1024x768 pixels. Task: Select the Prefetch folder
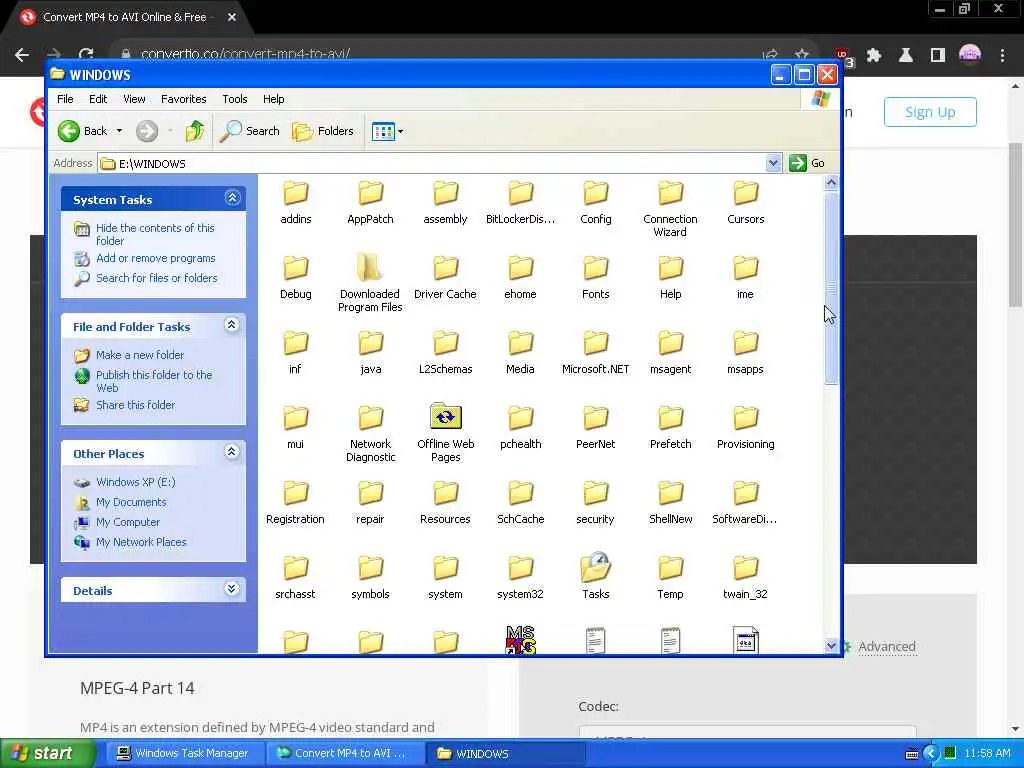671,427
